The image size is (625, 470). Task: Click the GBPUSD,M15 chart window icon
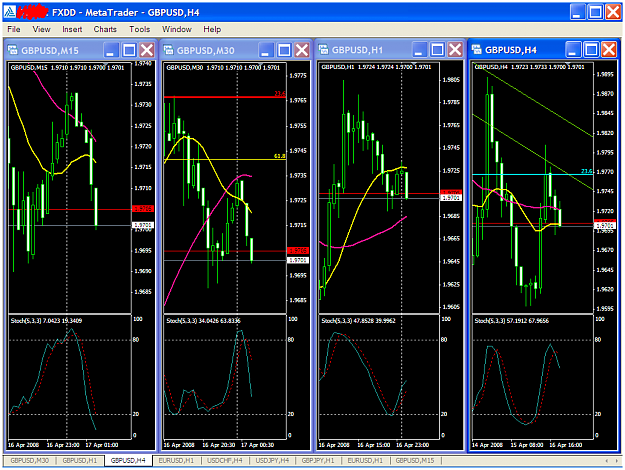tap(13, 50)
